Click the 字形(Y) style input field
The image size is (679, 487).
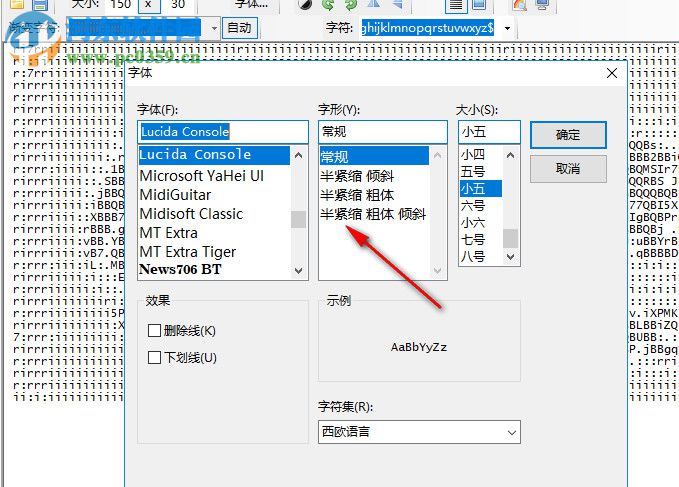(x=383, y=132)
